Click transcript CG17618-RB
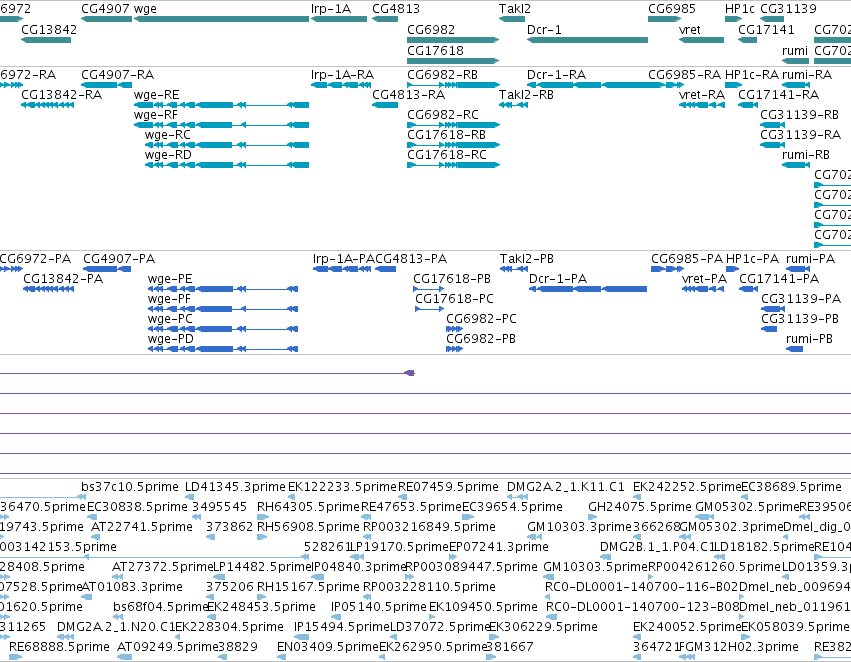 (x=453, y=145)
